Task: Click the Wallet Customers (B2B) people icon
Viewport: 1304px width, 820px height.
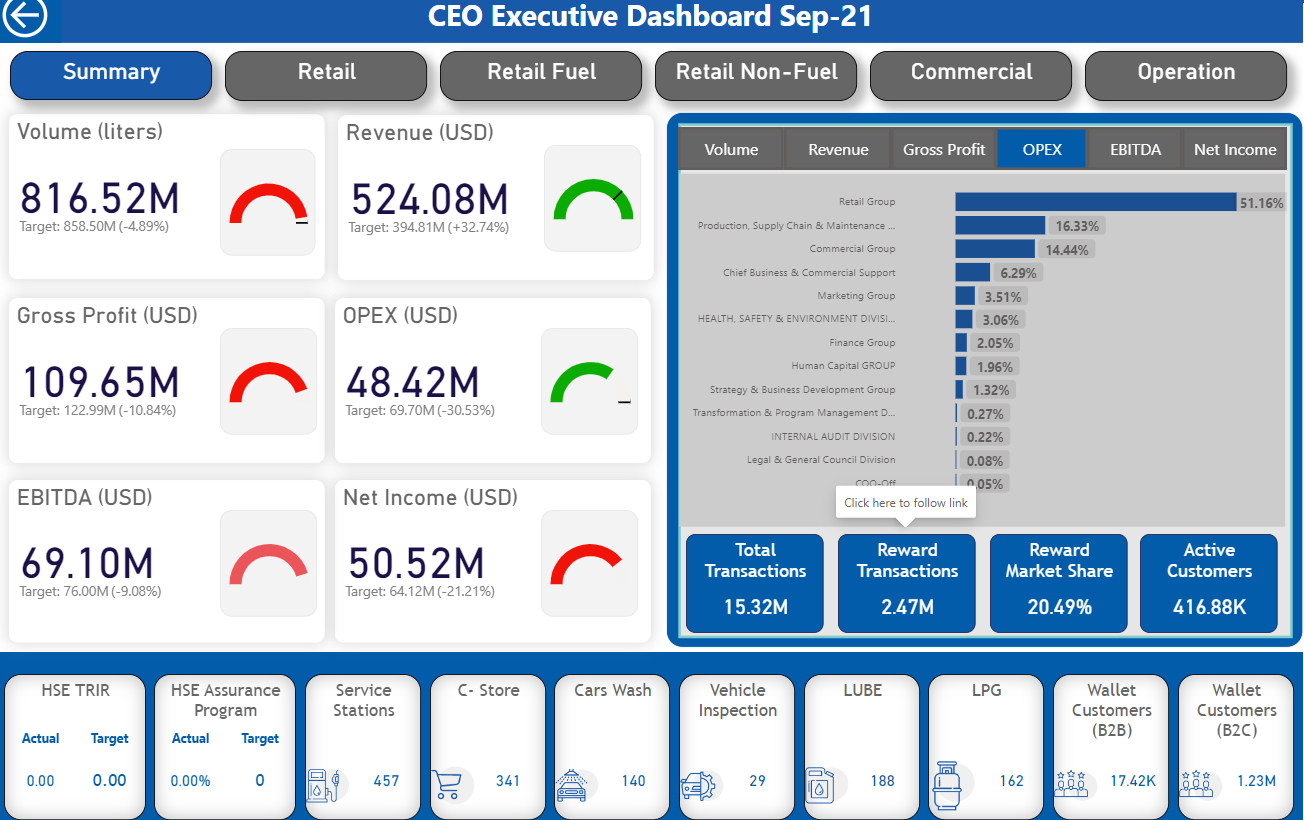Action: [1072, 782]
